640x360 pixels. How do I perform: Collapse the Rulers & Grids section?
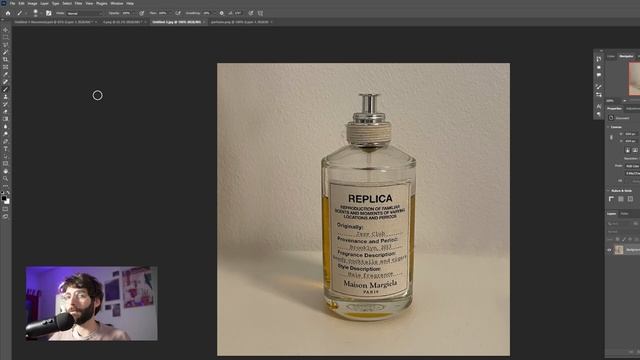608,191
